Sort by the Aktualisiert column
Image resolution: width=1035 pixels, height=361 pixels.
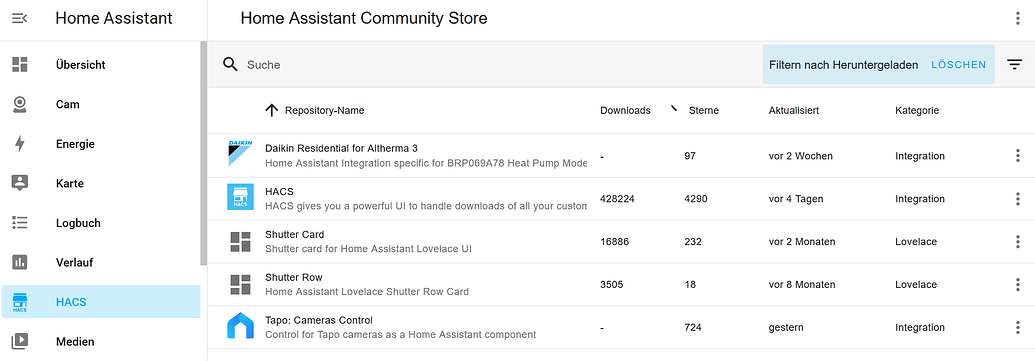794,110
